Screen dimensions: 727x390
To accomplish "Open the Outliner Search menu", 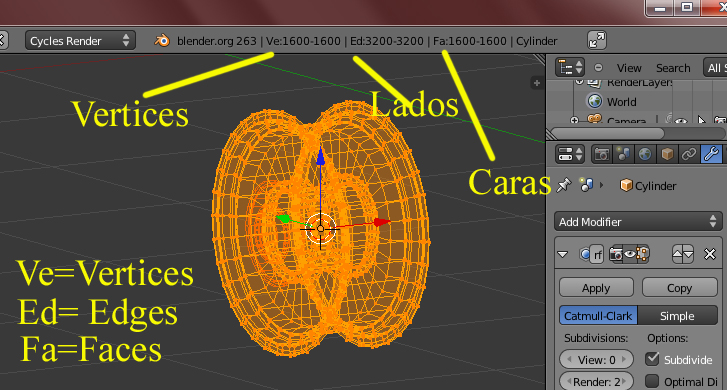I will coord(673,68).
